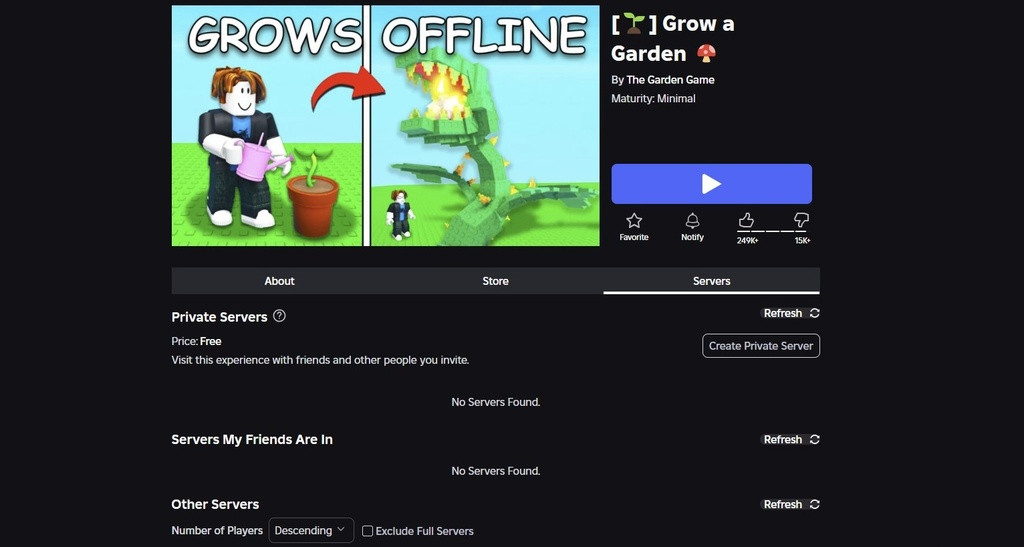Click the 249K+ likes count
Screen dimensions: 1024x547
click(747, 241)
